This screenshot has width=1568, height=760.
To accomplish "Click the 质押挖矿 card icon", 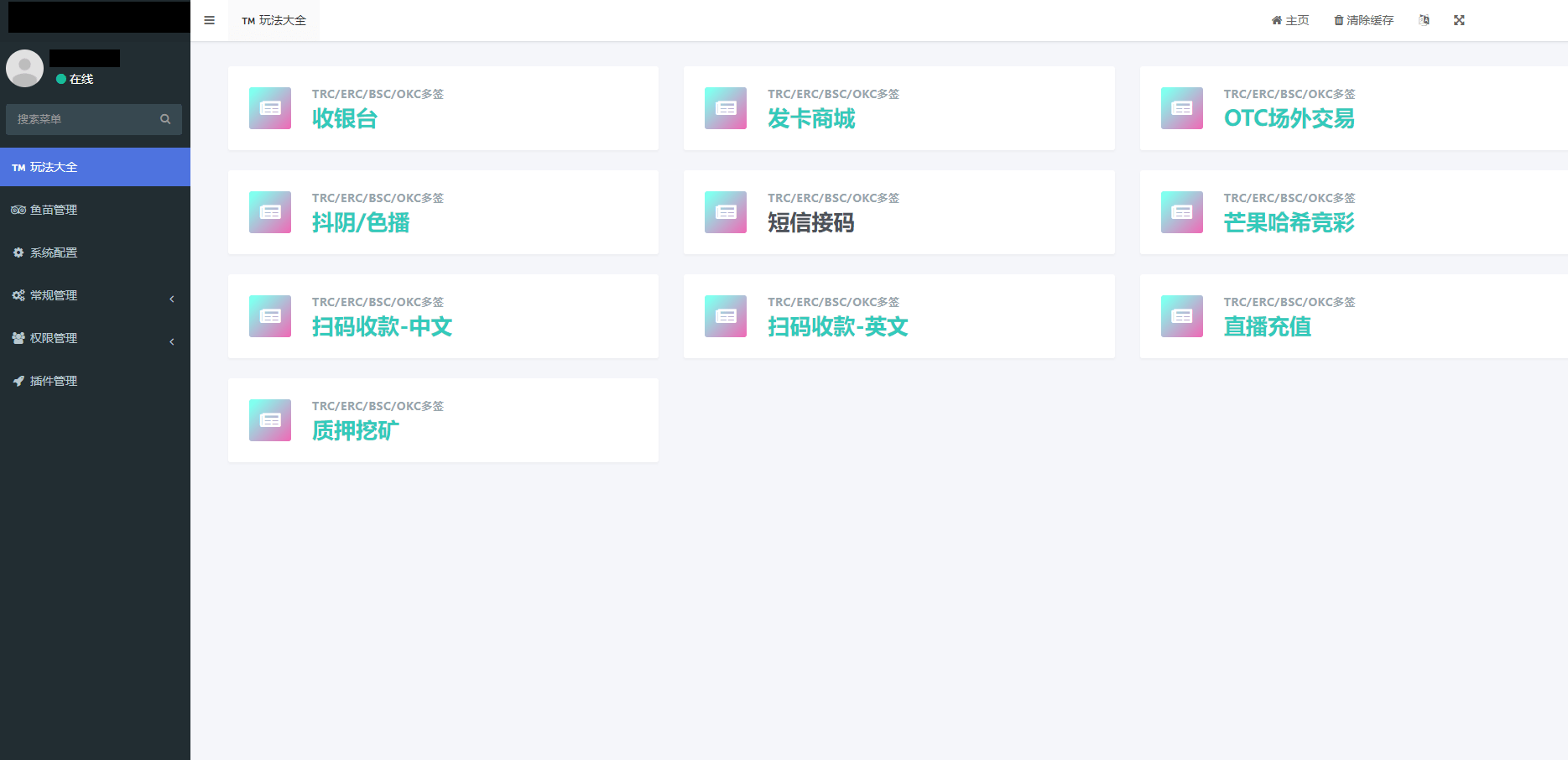I will [x=270, y=420].
